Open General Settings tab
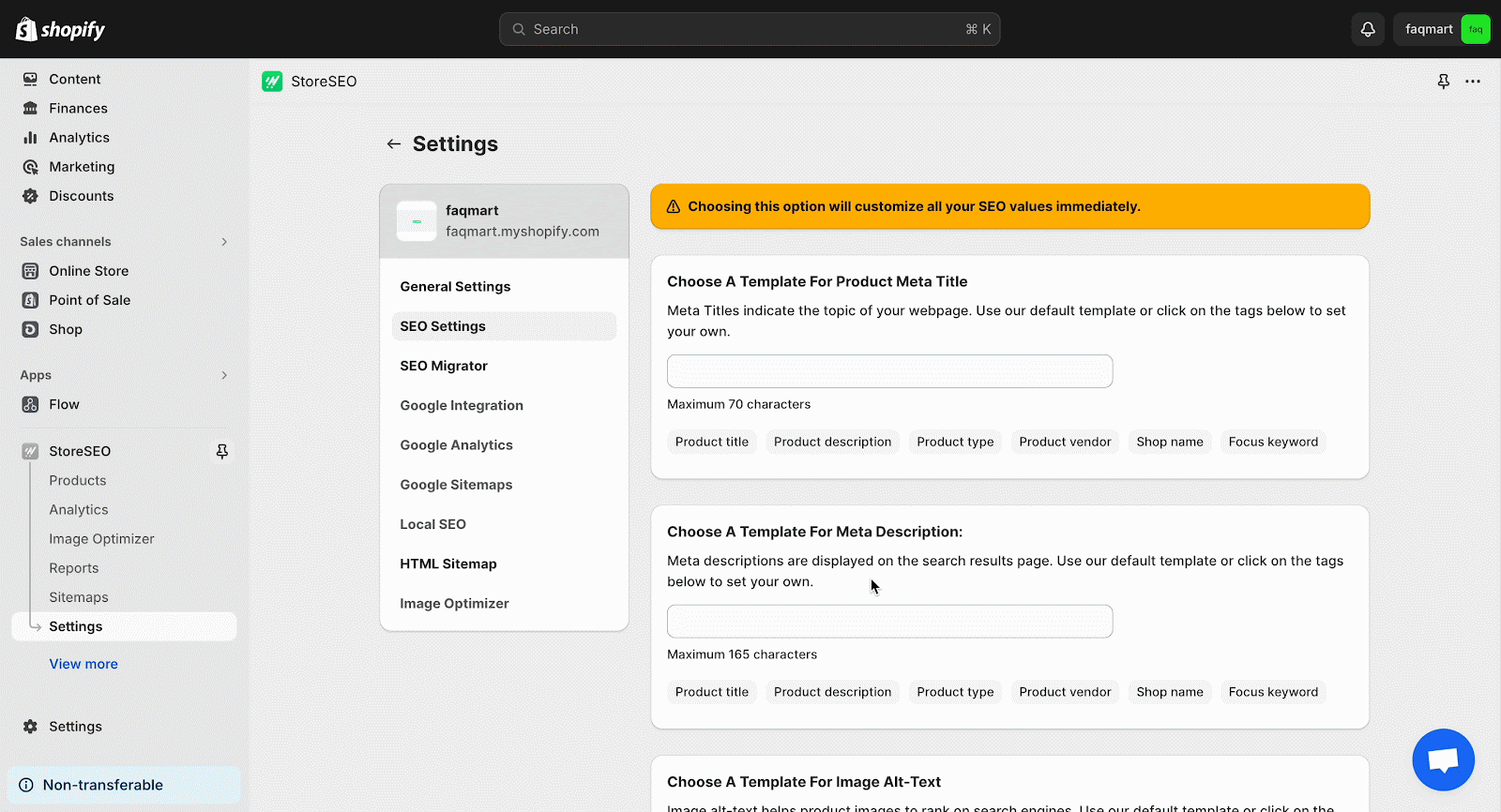 tap(504, 287)
